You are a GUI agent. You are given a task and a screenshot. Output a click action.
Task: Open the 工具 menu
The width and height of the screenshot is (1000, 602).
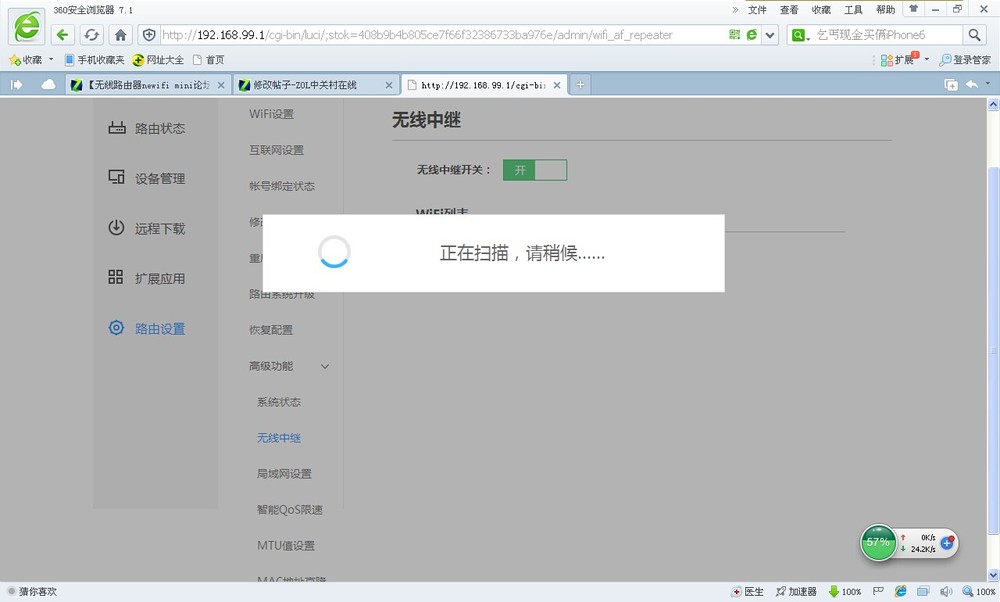[853, 10]
